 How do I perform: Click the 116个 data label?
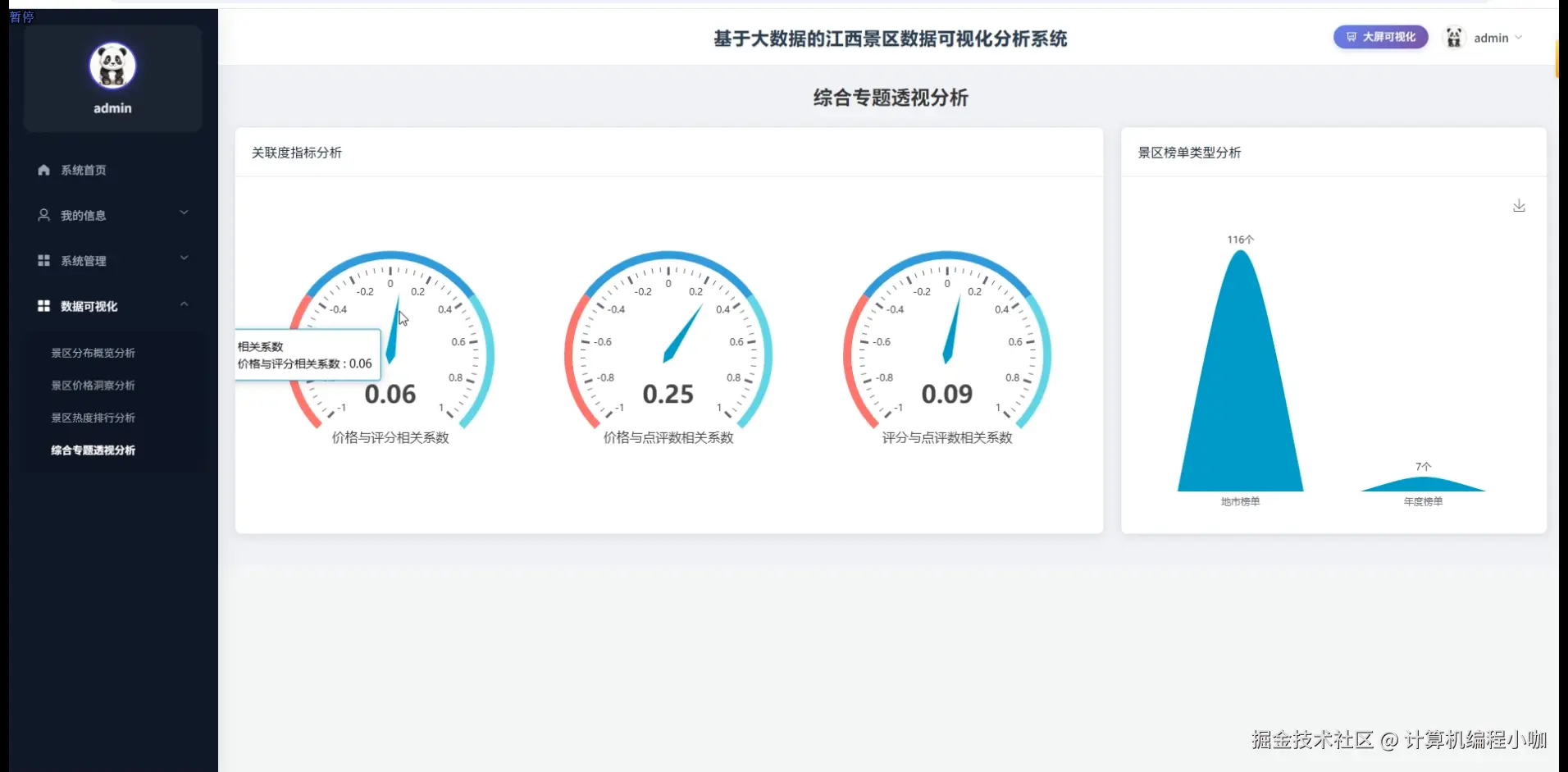pyautogui.click(x=1241, y=240)
